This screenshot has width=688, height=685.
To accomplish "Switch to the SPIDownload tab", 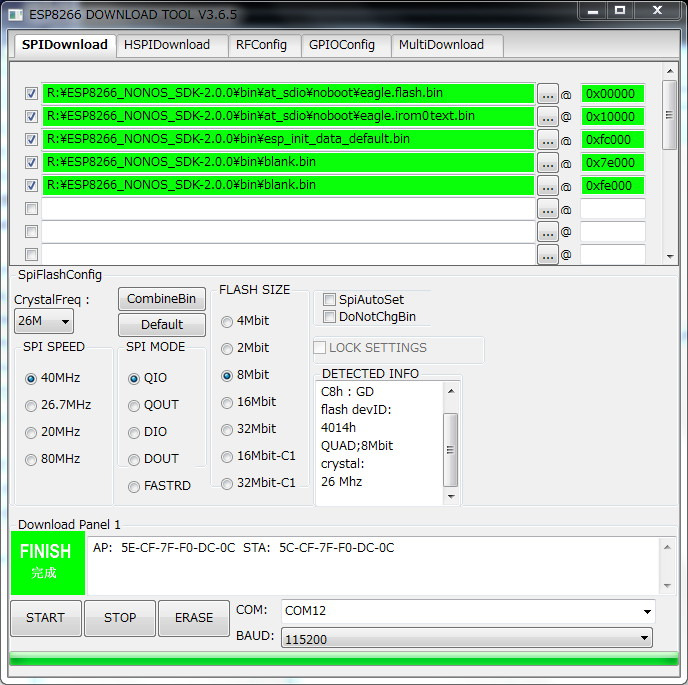I will coord(65,45).
